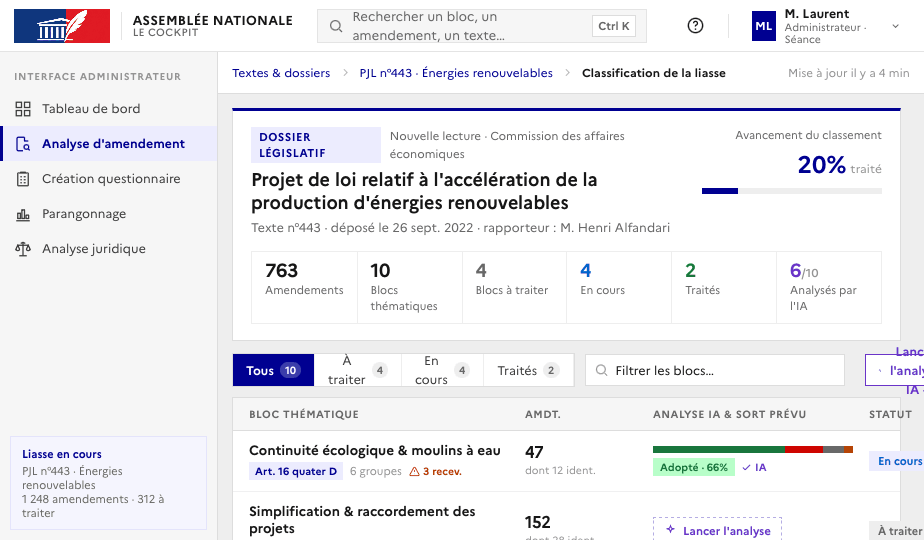Select Analyse d'amendement in sidebar
924x540 pixels.
[x=109, y=144]
